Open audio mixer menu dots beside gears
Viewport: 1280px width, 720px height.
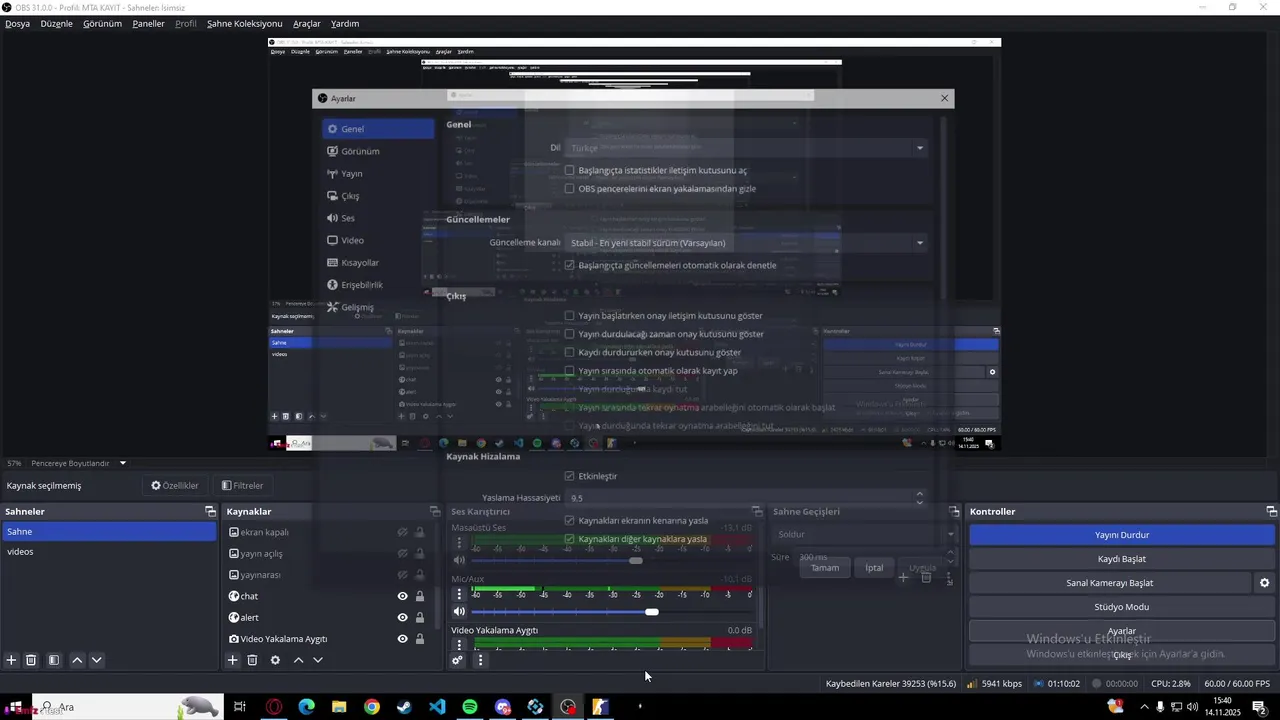point(480,660)
